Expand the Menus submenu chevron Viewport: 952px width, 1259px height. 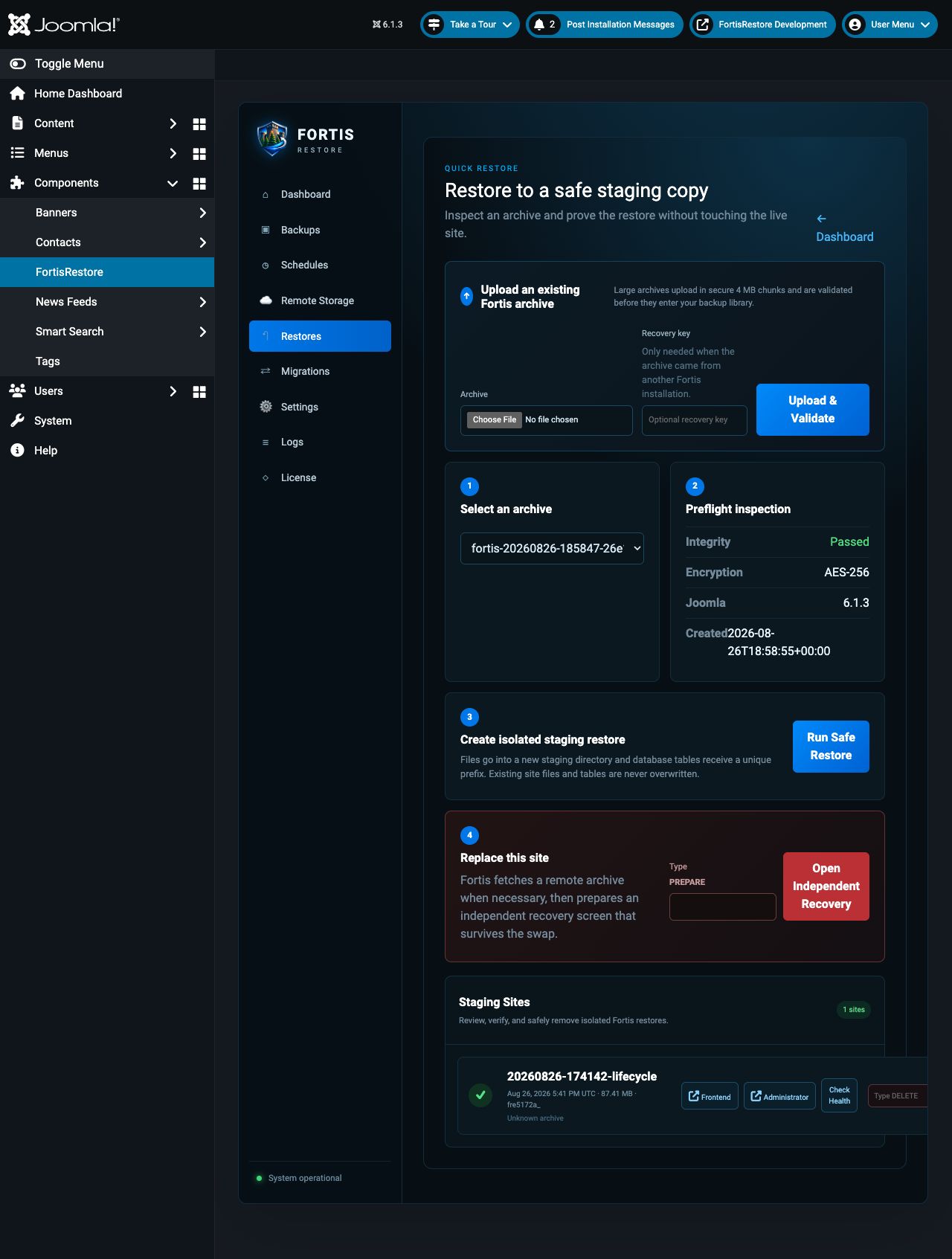click(x=173, y=153)
